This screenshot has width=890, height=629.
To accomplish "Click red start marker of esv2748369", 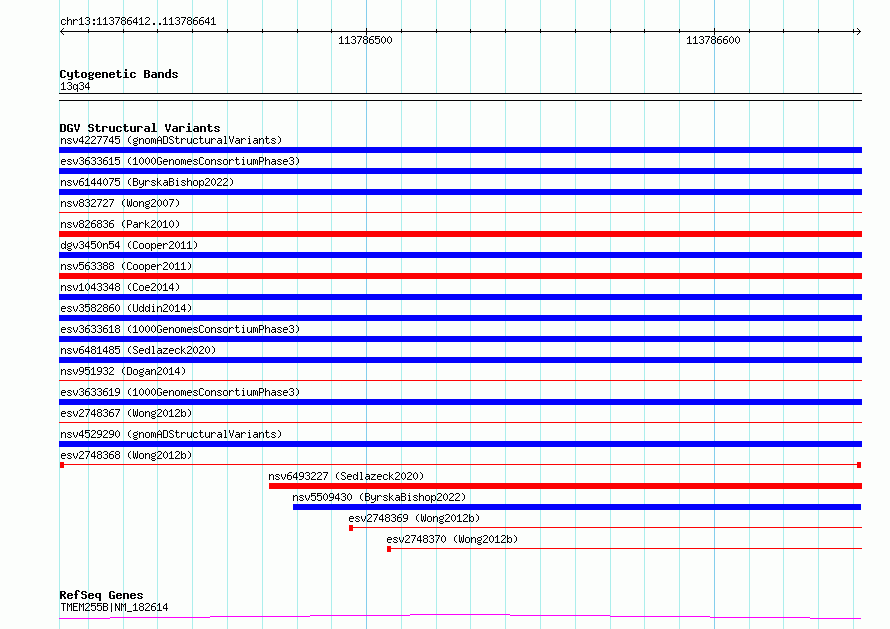I will 351,528.
